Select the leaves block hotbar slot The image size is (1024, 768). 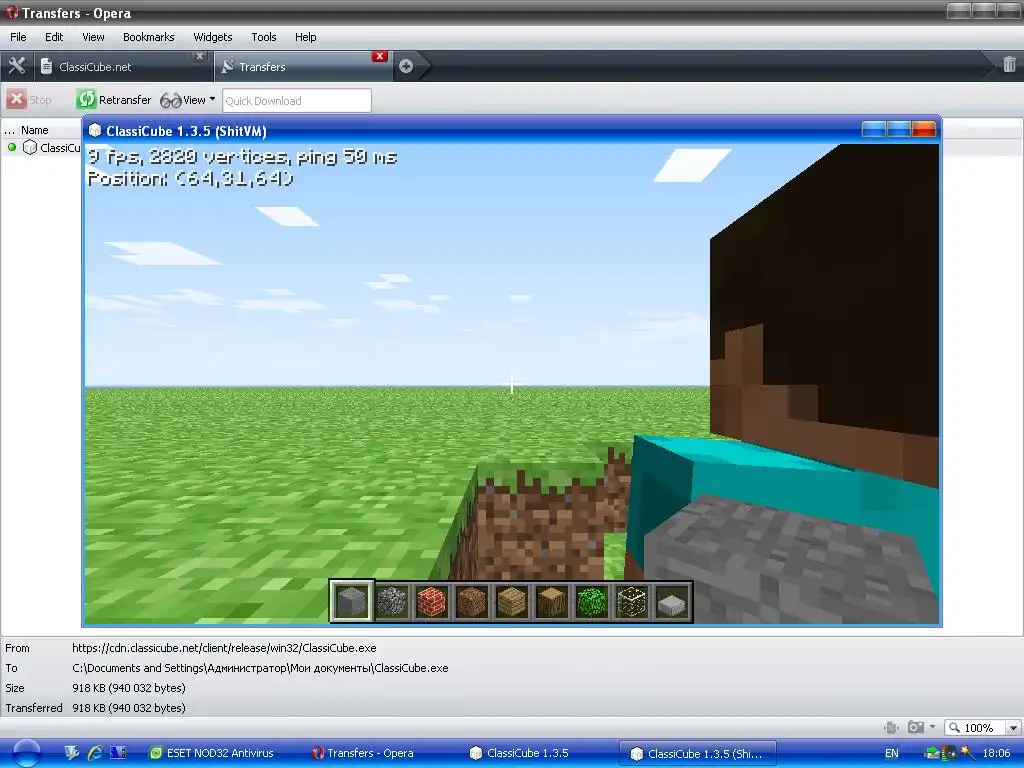click(x=592, y=601)
